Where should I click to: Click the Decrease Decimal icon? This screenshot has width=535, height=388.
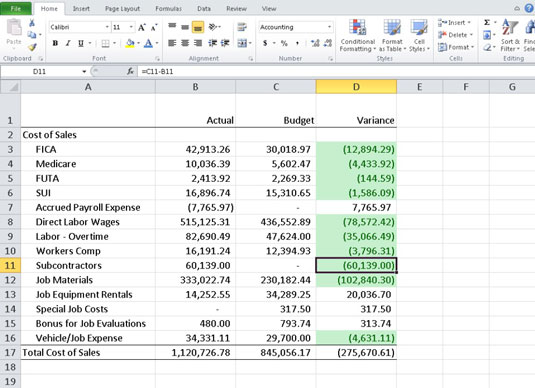[328, 43]
